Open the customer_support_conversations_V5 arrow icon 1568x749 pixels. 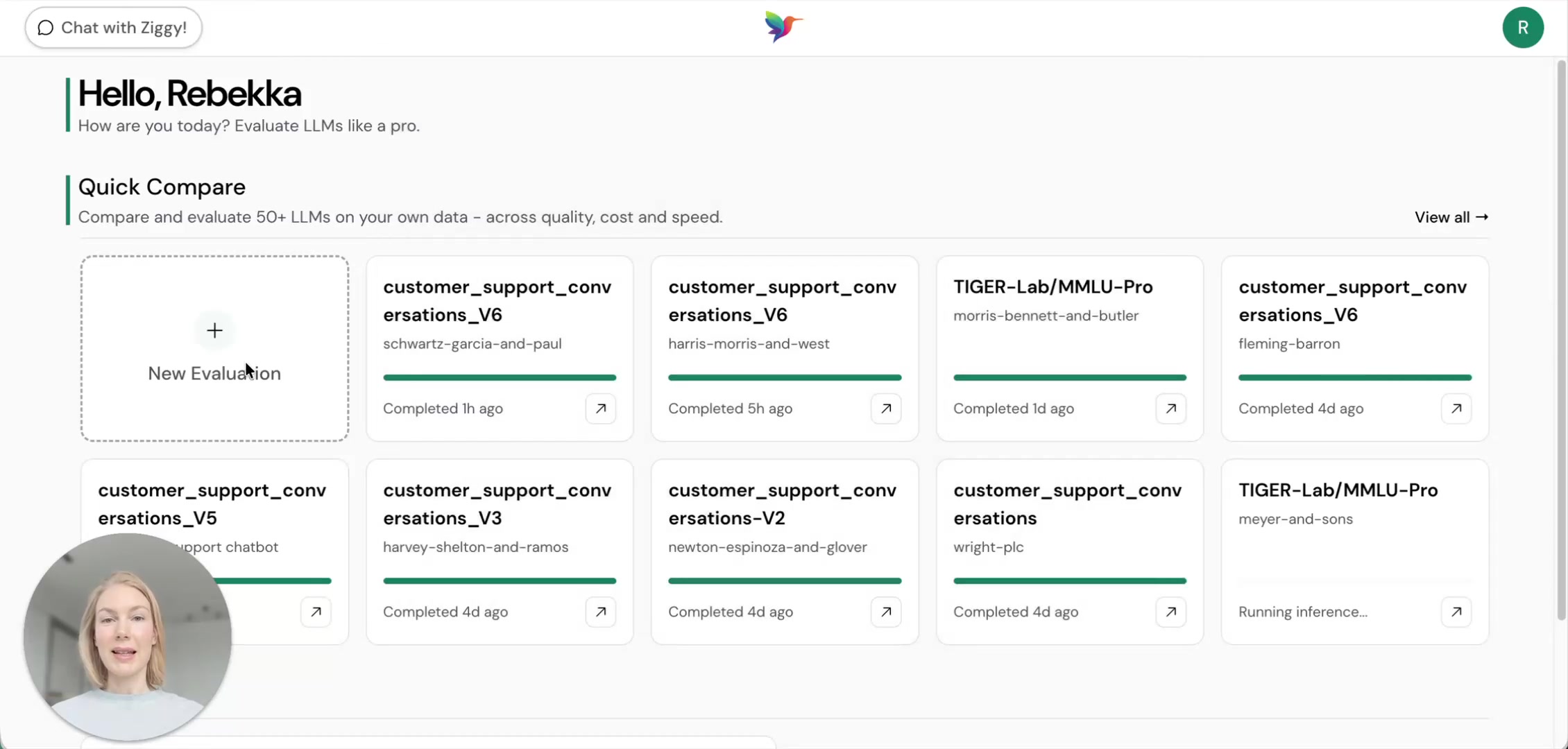click(316, 612)
